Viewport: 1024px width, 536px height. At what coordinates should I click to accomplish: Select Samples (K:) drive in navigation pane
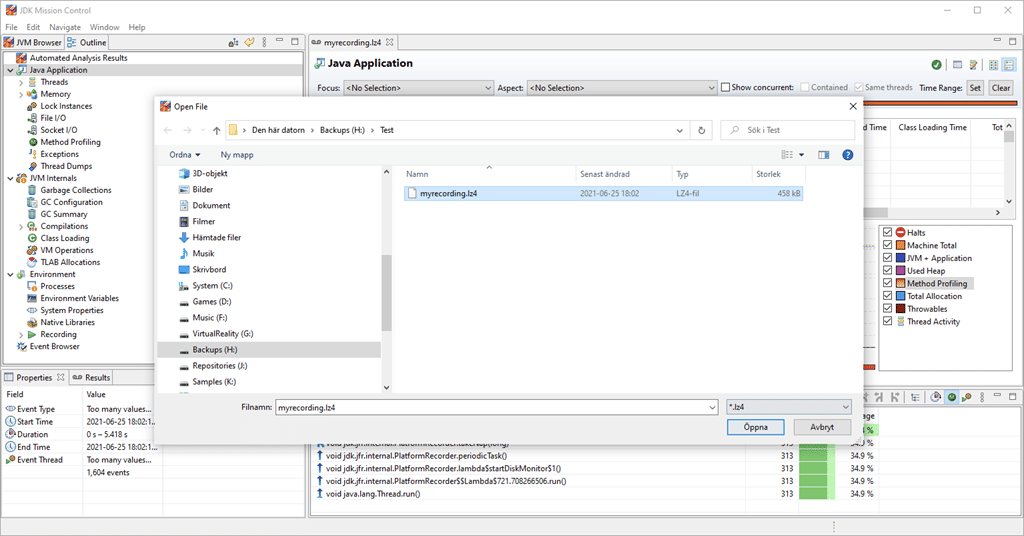coord(214,382)
